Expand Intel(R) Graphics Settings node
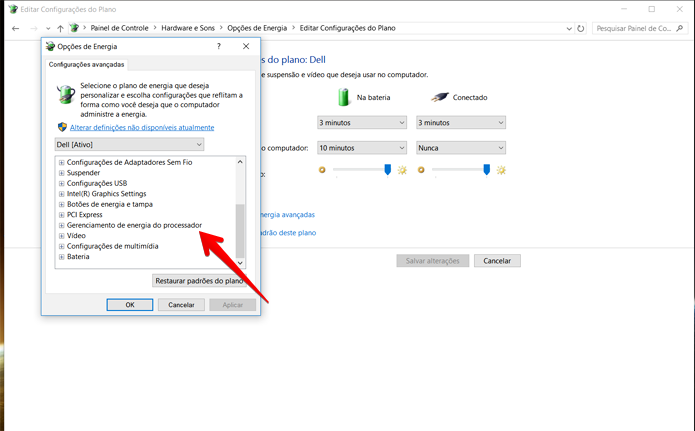Viewport: 695px width, 431px height. [62, 194]
